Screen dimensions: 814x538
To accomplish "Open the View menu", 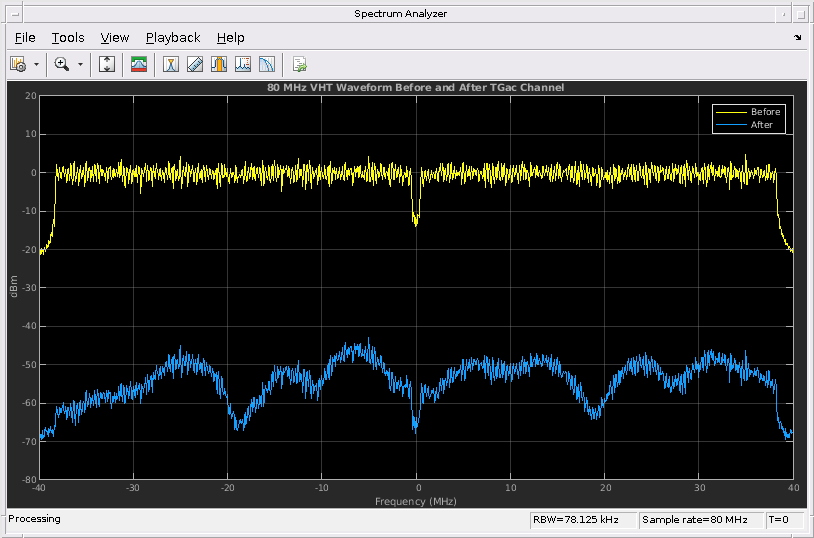I will coord(115,37).
